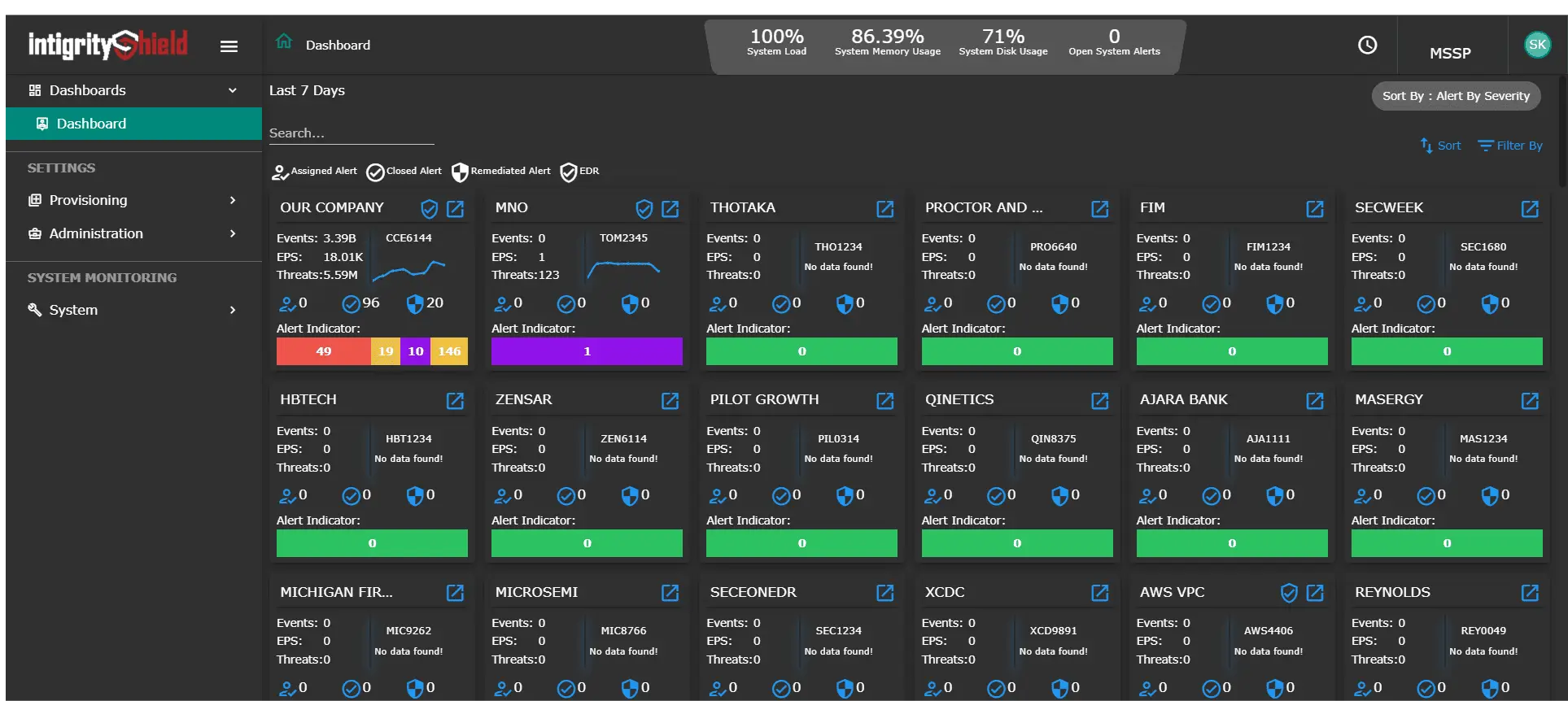Open PILOT GROWTH external link icon

pyautogui.click(x=885, y=401)
